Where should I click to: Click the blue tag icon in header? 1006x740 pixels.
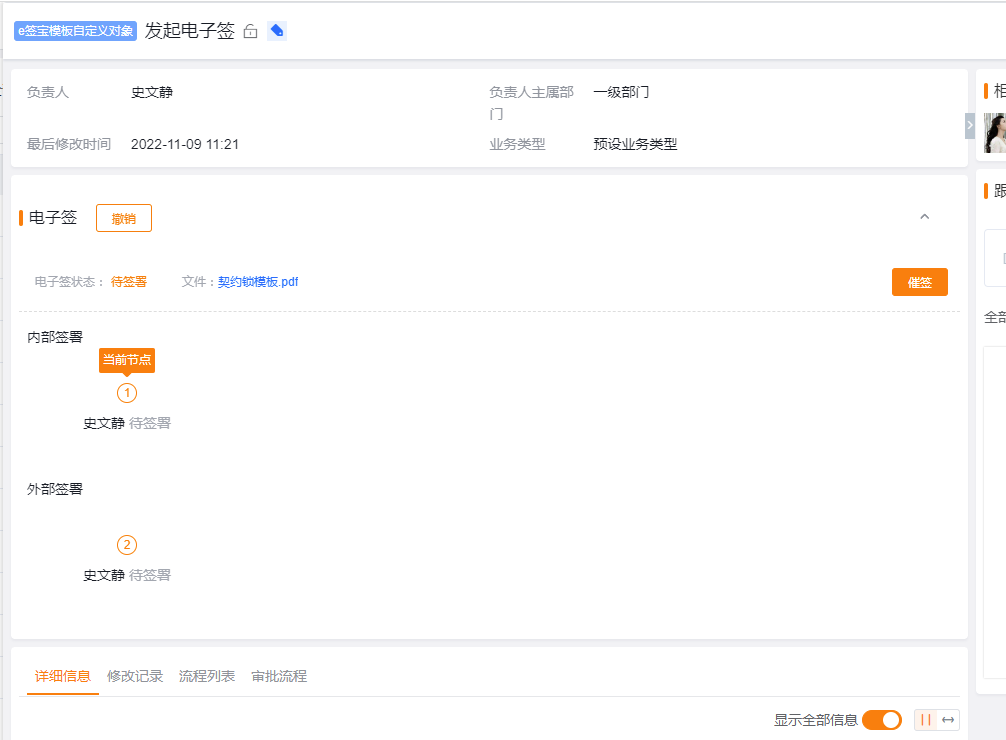tap(277, 31)
